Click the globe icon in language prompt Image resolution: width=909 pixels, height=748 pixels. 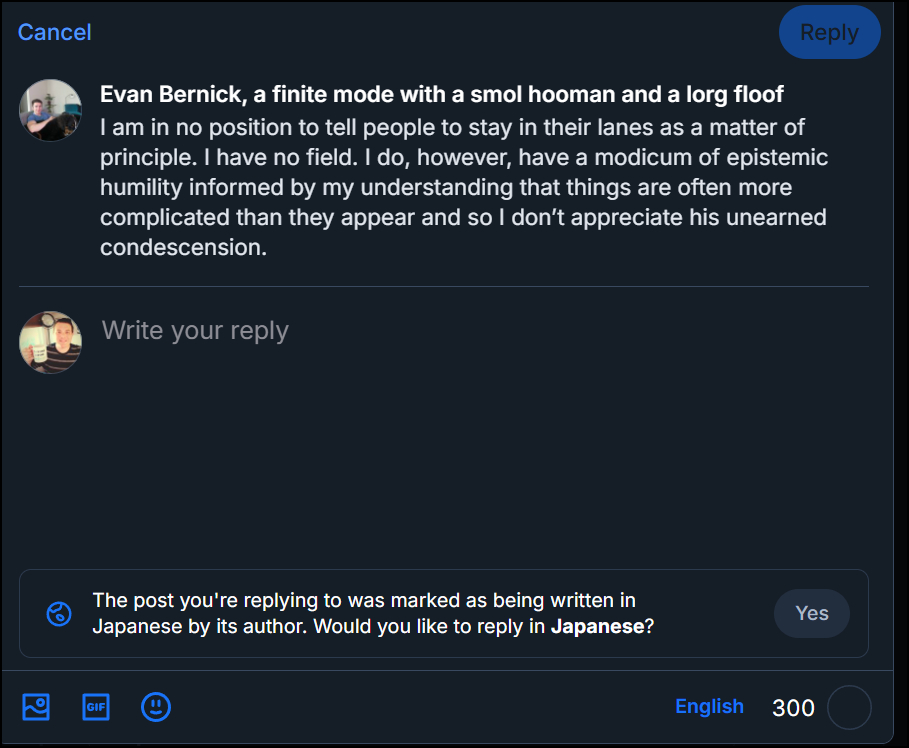tap(59, 614)
